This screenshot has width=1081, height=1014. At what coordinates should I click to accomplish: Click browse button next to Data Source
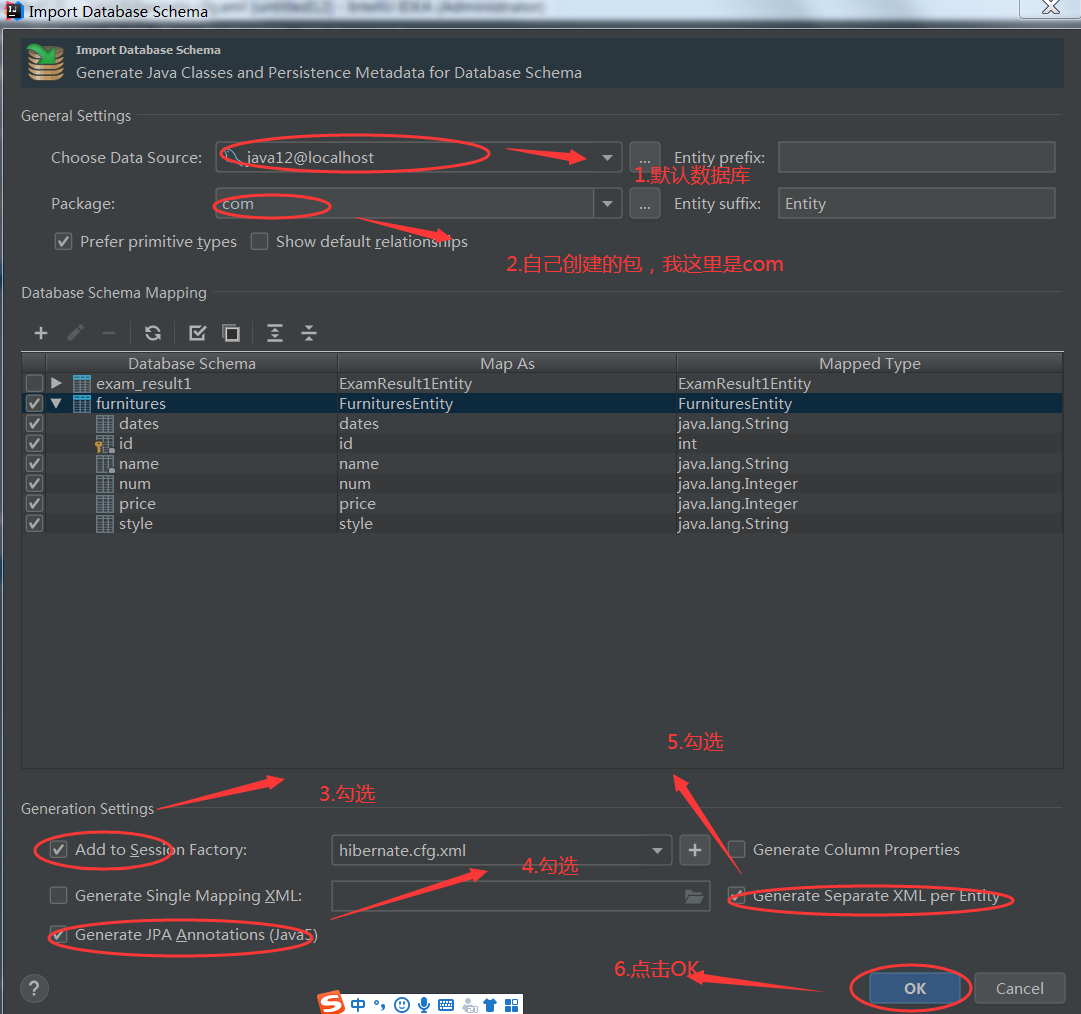click(x=645, y=158)
